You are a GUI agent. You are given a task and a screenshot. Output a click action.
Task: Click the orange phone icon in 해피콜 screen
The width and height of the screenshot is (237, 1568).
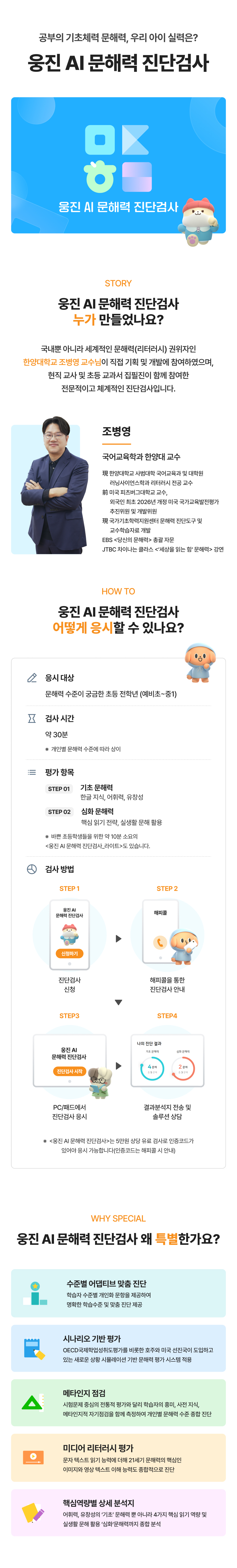[x=160, y=942]
